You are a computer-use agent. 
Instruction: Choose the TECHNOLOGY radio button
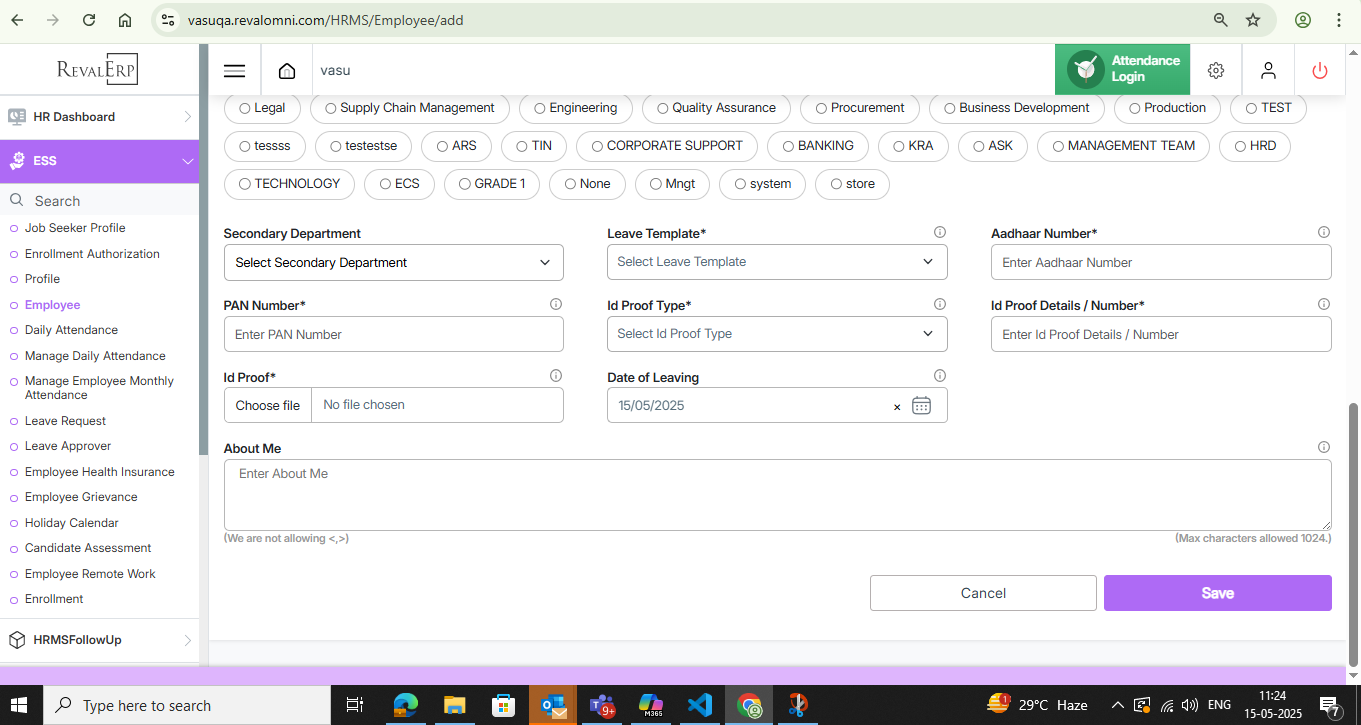tap(245, 184)
